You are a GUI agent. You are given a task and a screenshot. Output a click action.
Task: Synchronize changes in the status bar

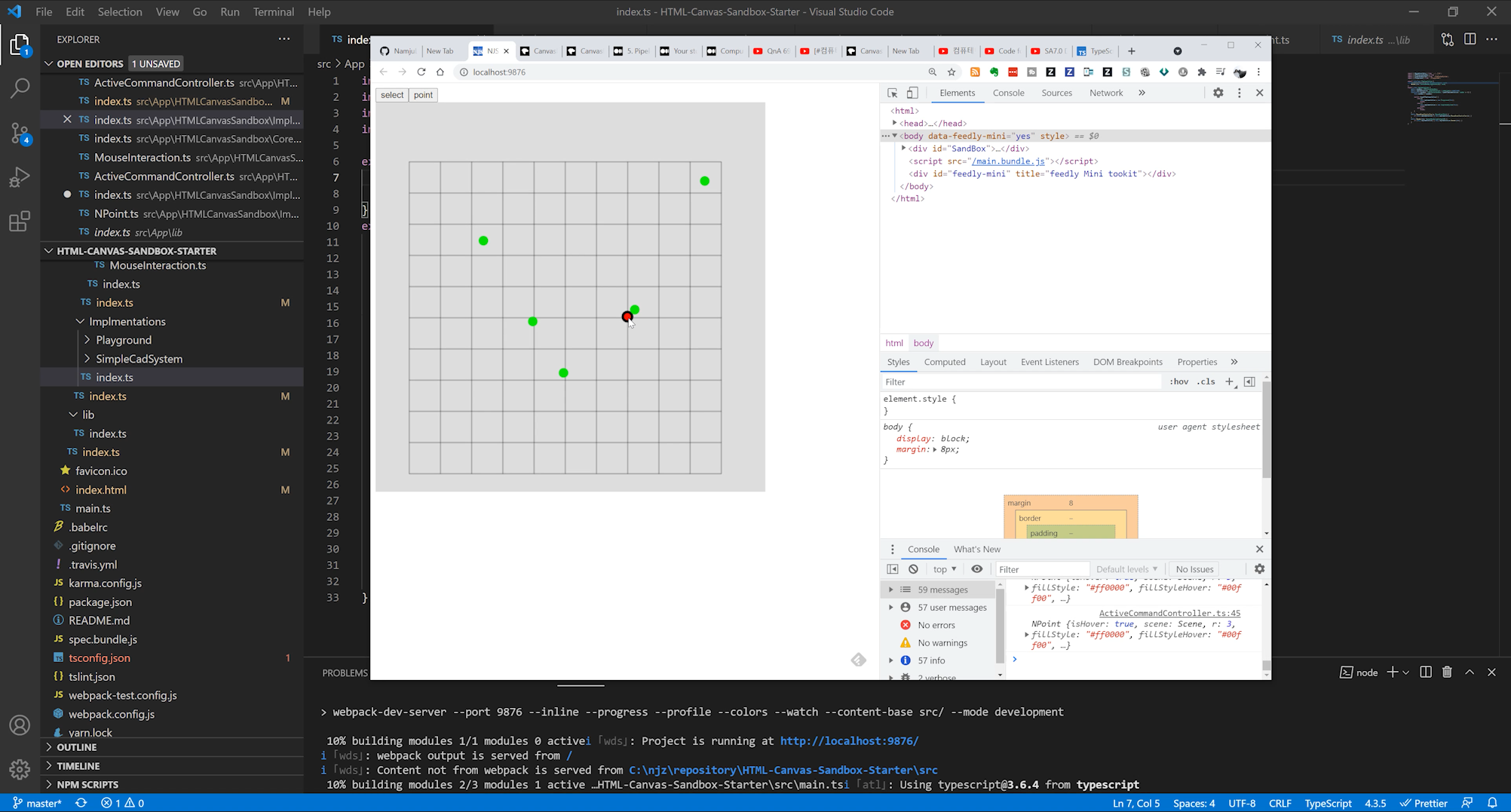point(81,803)
